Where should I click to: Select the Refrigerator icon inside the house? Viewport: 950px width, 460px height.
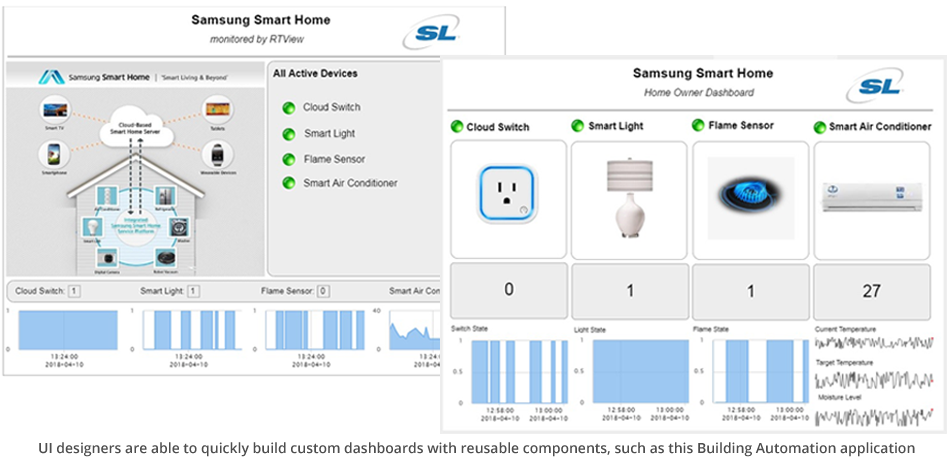pos(164,196)
